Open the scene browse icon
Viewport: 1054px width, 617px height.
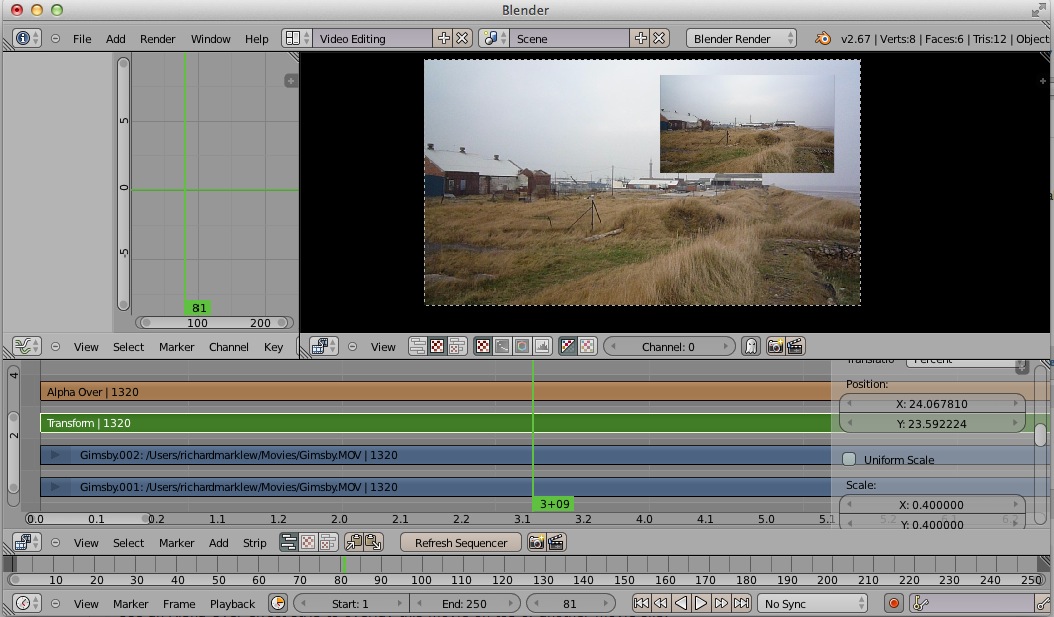[x=494, y=38]
